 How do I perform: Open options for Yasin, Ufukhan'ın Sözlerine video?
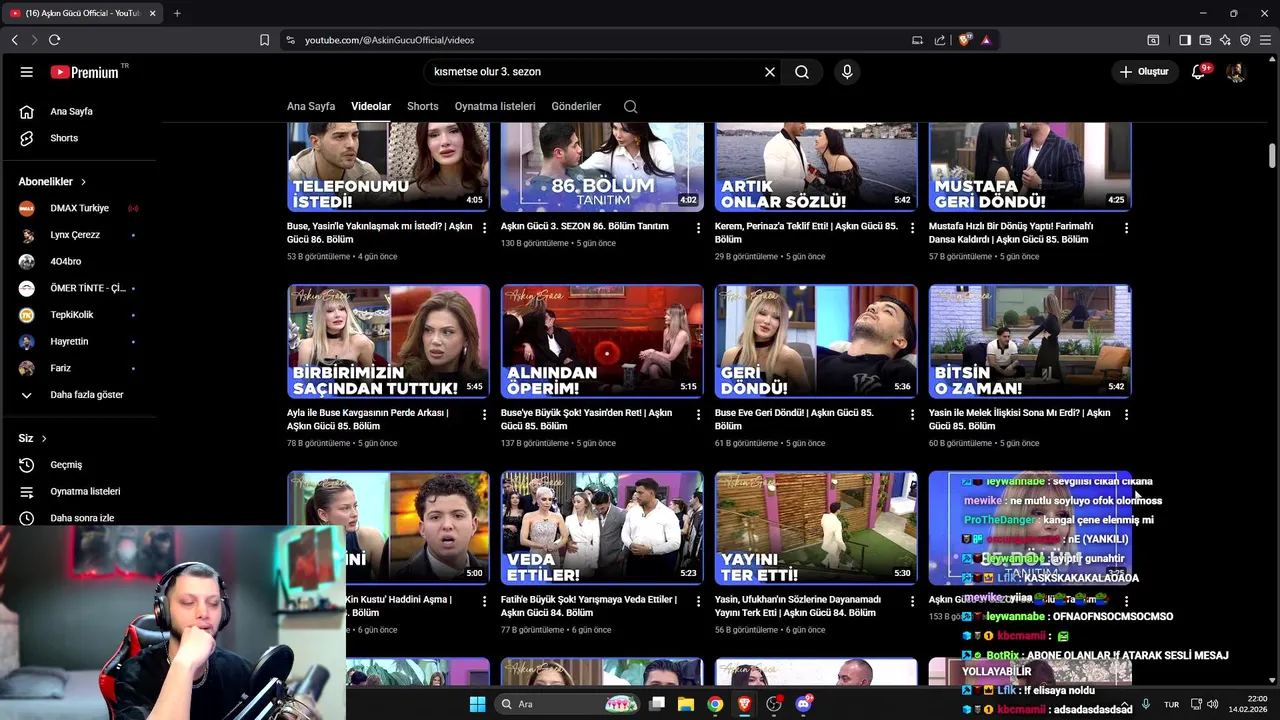[x=912, y=601]
